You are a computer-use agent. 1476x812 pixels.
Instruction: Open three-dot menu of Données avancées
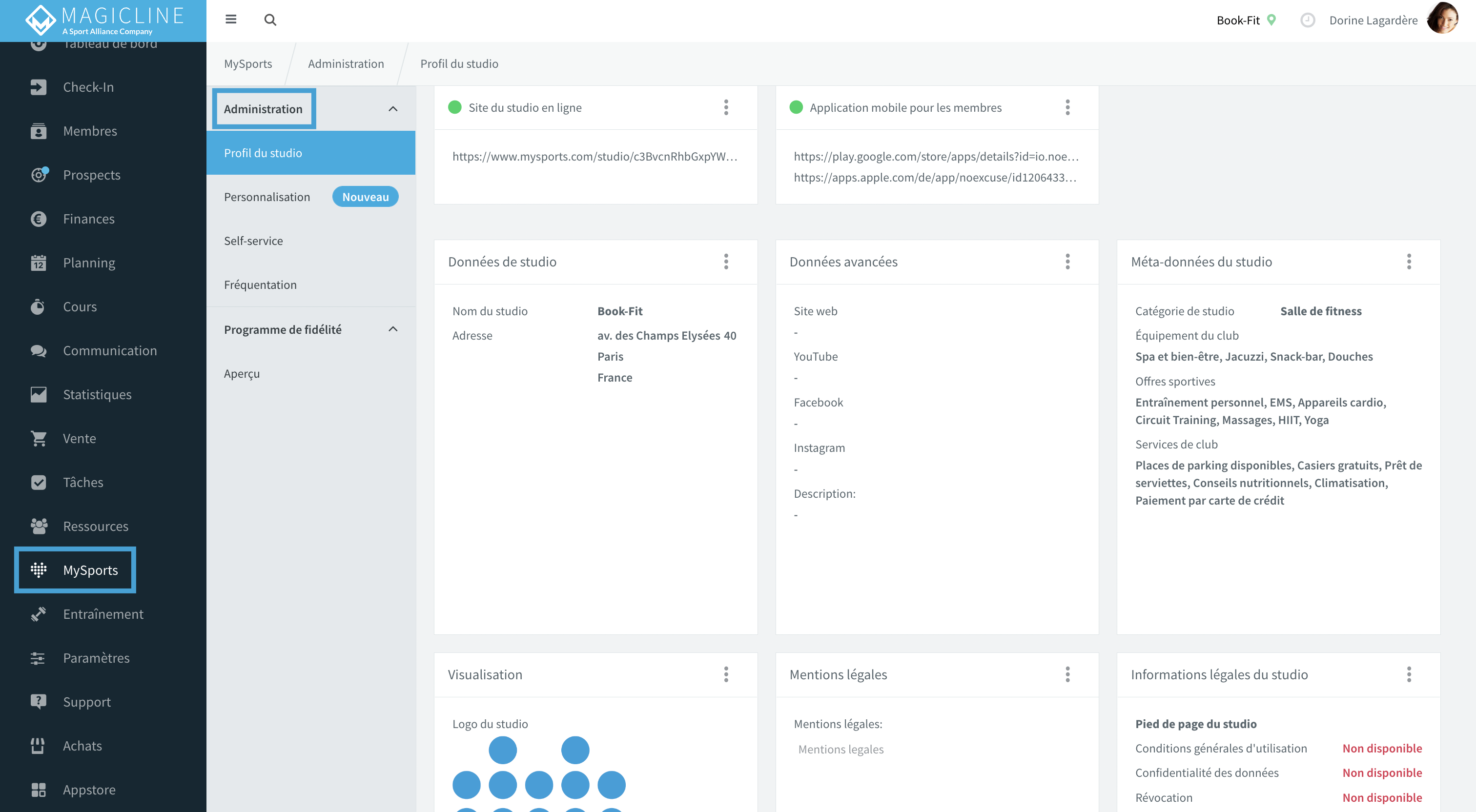1067,262
